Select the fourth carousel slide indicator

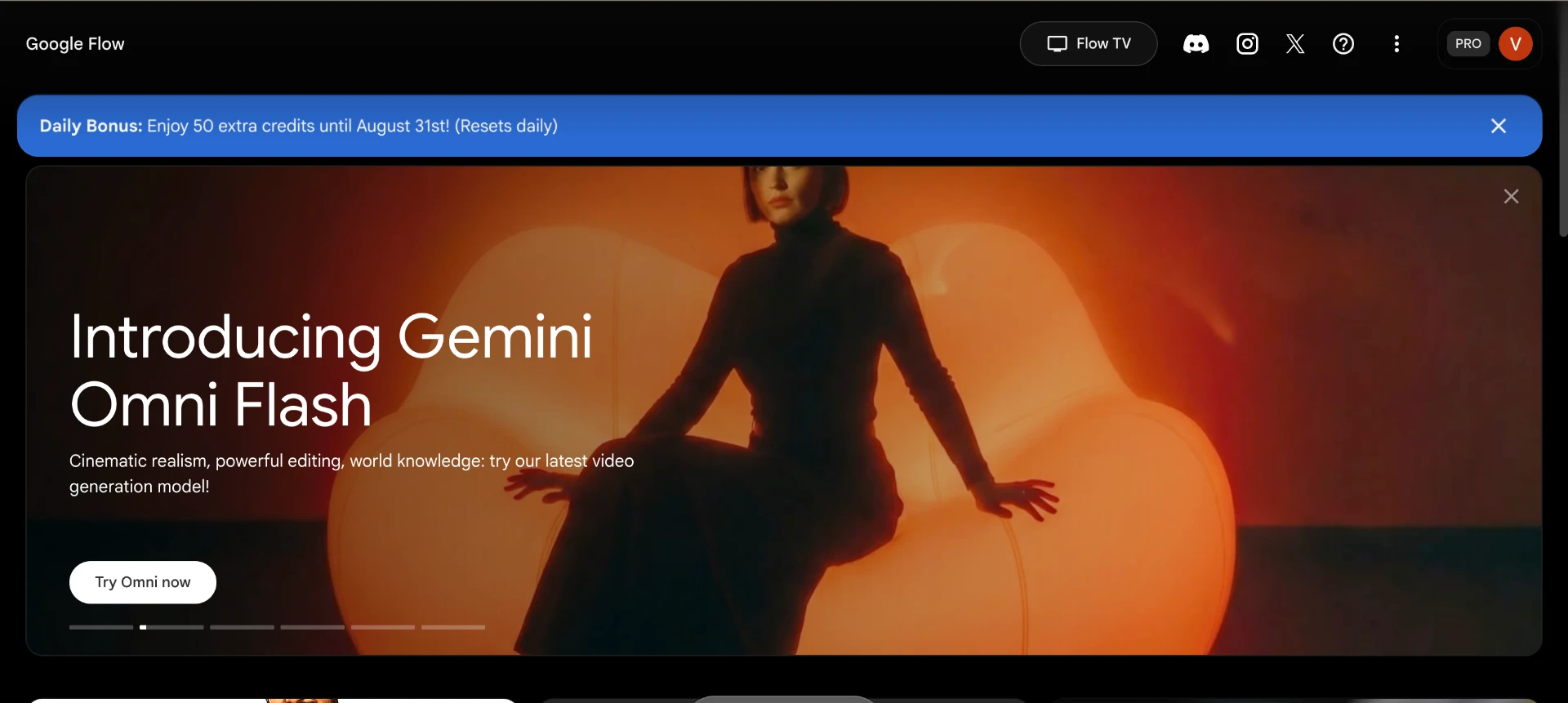pyautogui.click(x=313, y=627)
